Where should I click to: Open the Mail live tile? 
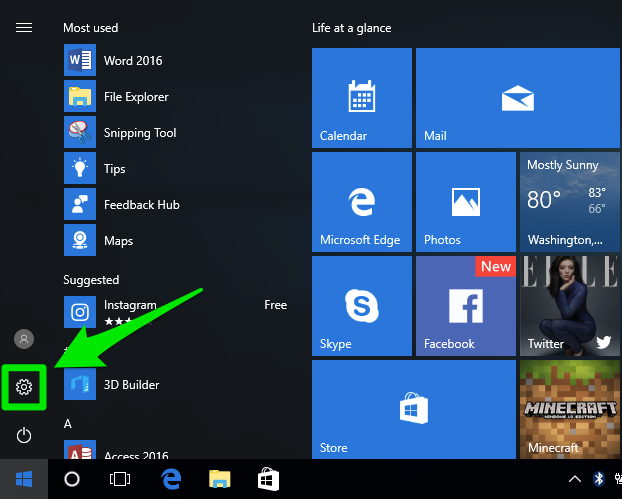[518, 98]
